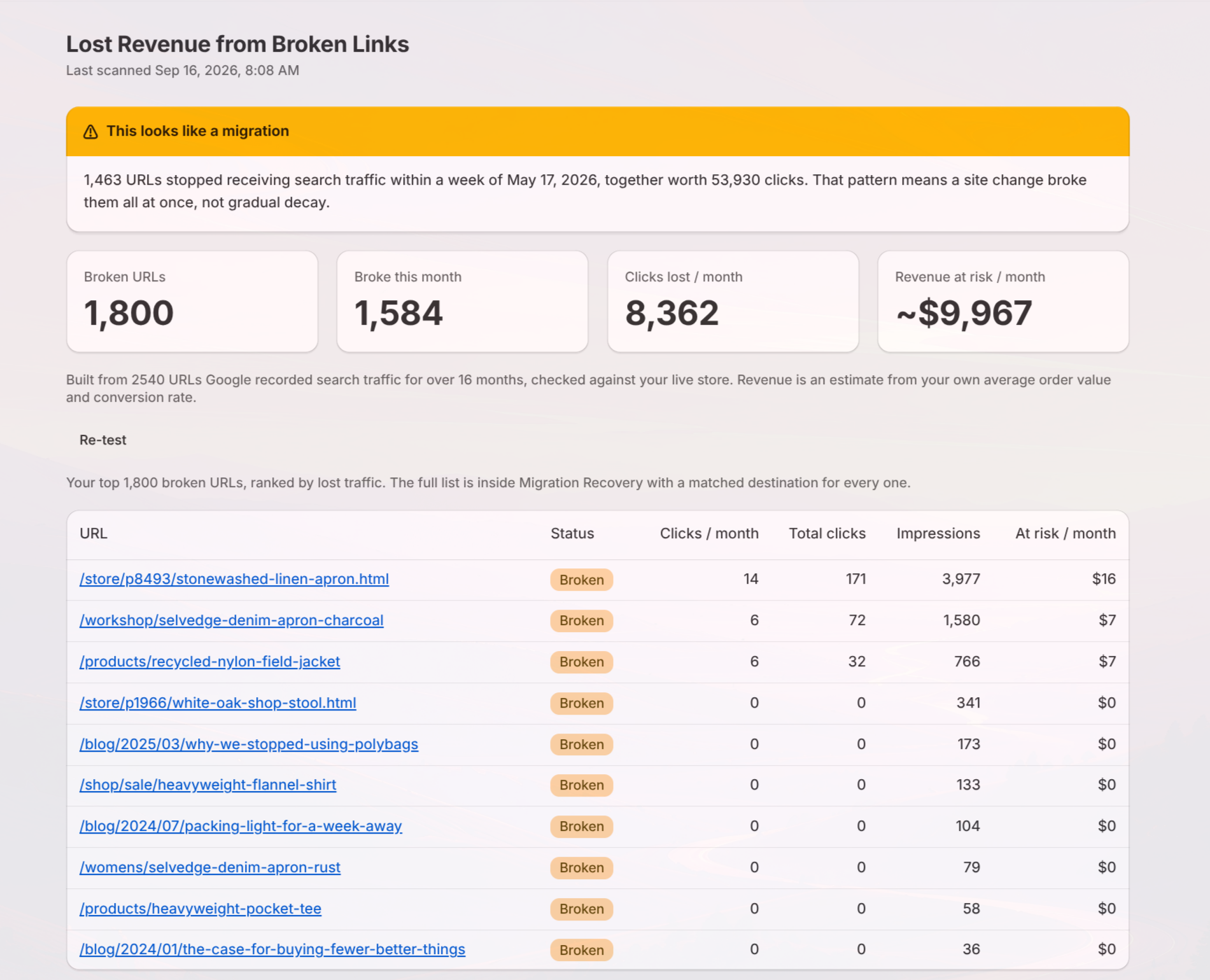Click the 3,977 impressions value
This screenshot has height=980, width=1210.
[960, 579]
